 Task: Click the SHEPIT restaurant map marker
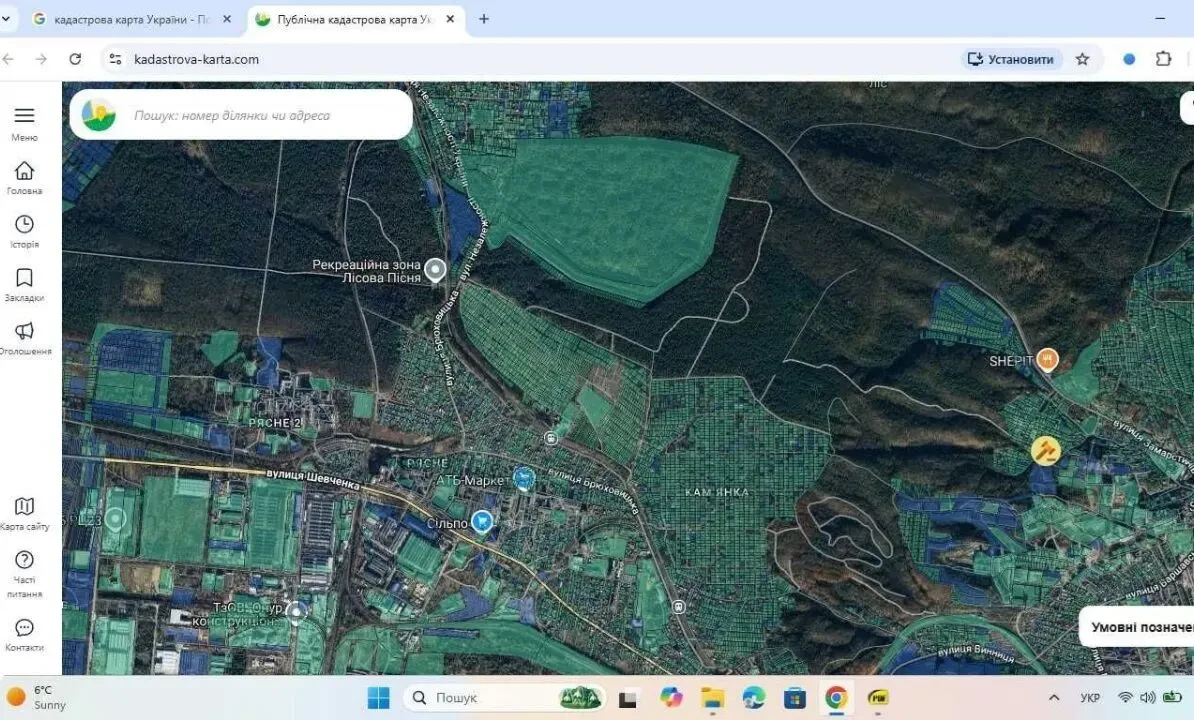point(1047,359)
